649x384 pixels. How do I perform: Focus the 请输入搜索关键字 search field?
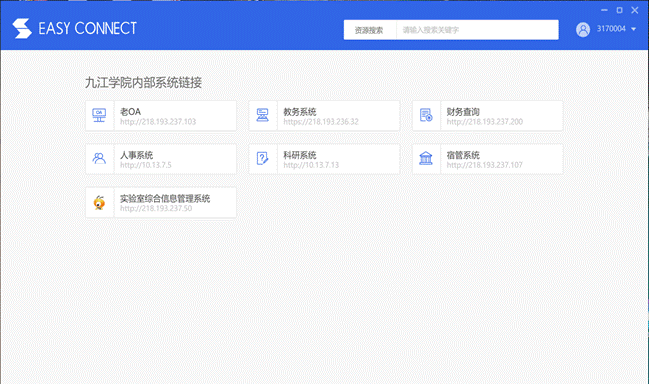point(477,30)
